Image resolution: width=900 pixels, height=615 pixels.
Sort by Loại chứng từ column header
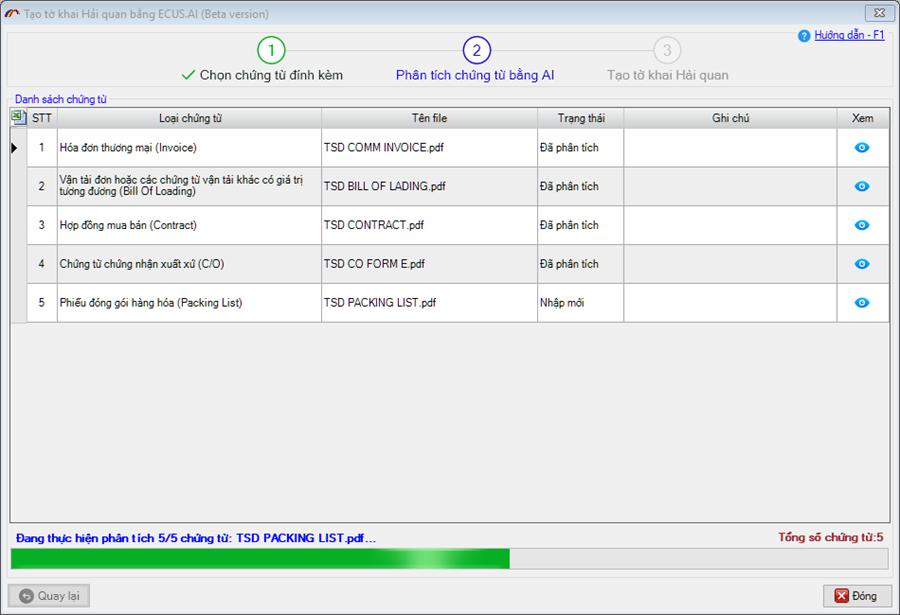tap(189, 118)
